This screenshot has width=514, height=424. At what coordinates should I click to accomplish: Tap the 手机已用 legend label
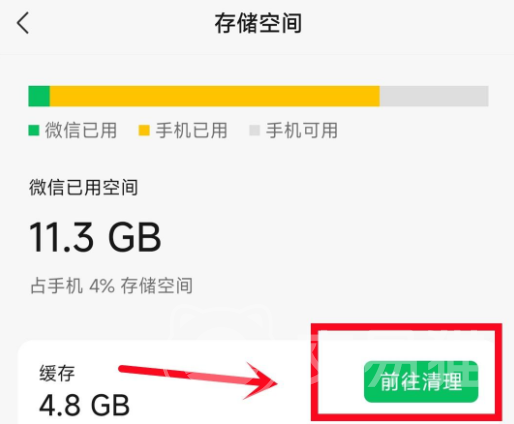(x=192, y=130)
